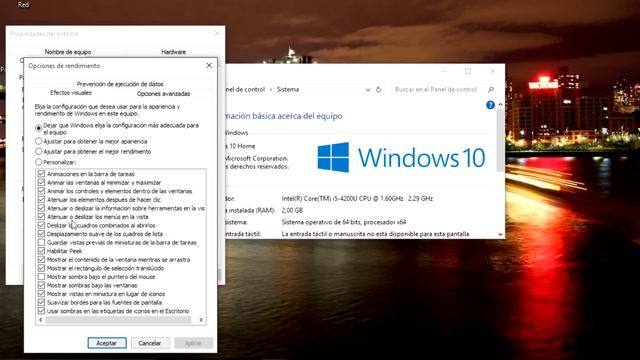Click the Red desktop icon label
Viewport: 640px width, 360px height.
tap(23, 5)
